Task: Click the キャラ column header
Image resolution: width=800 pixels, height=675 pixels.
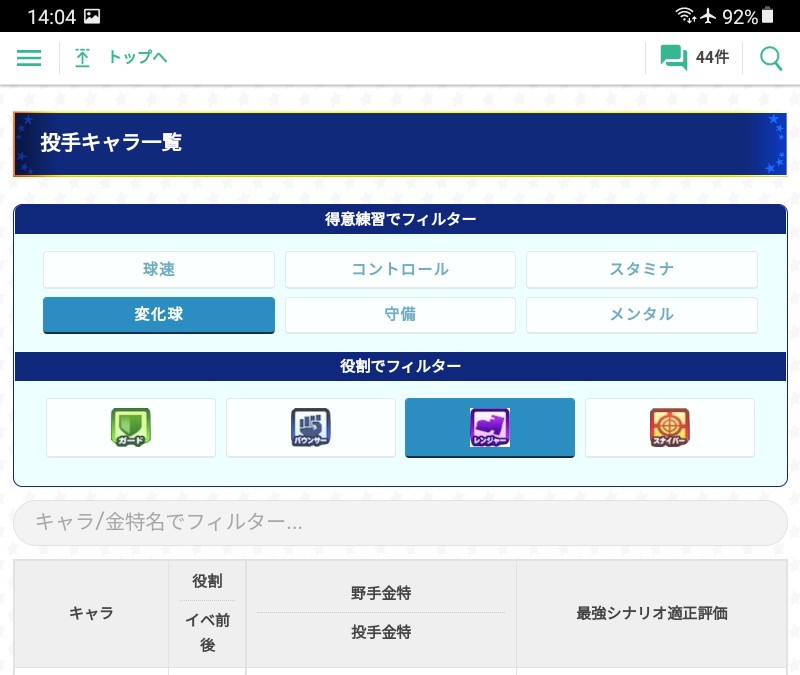Action: [91, 613]
